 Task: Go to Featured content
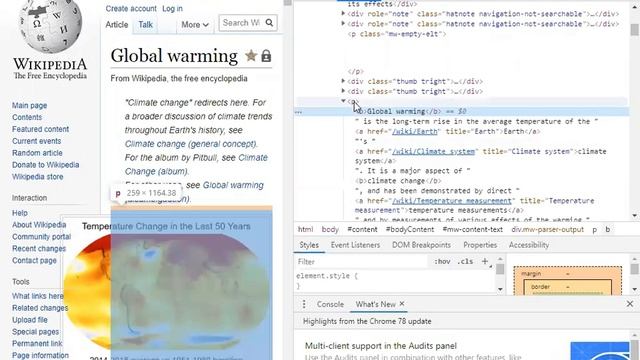click(40, 129)
